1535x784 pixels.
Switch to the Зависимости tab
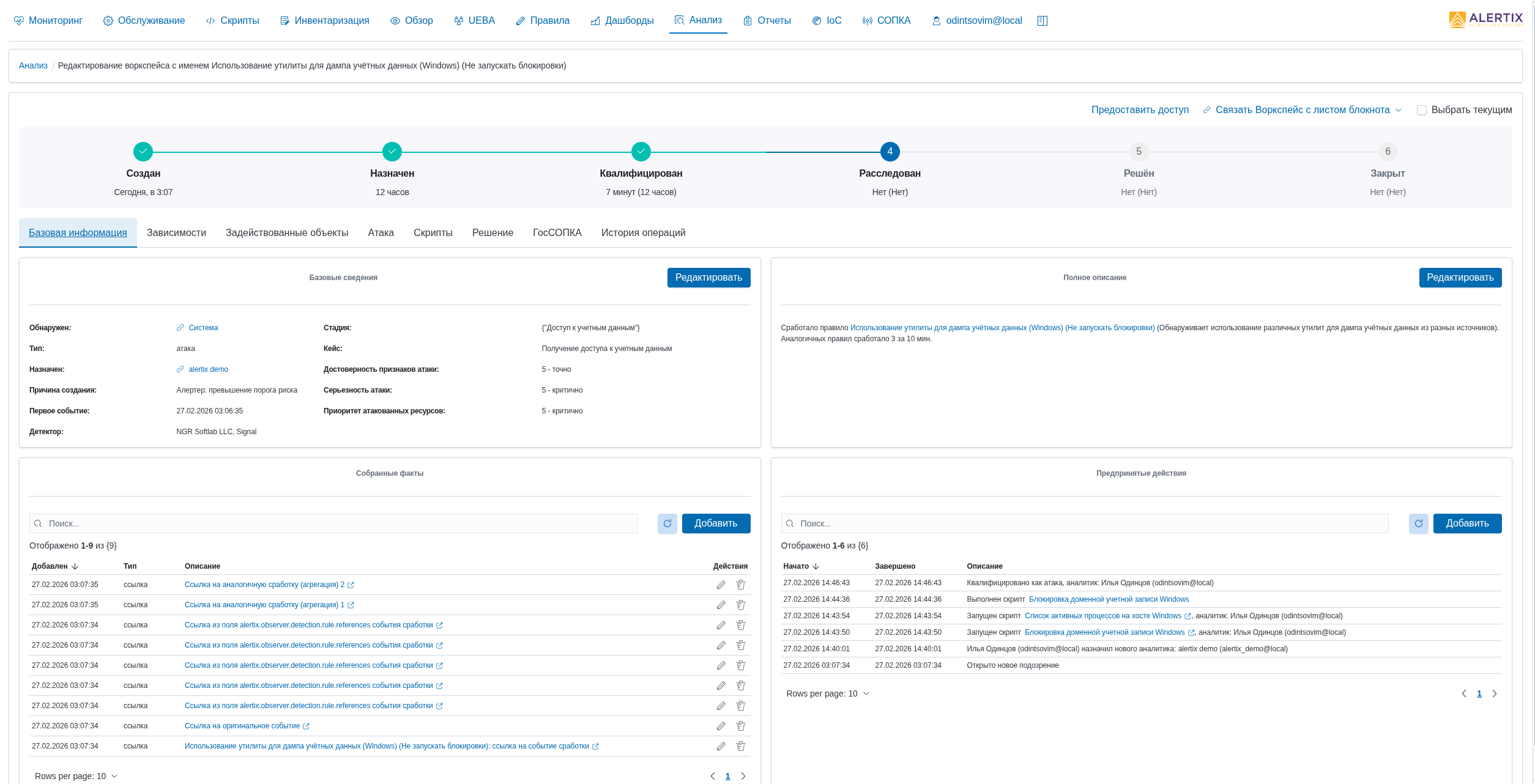coord(176,233)
